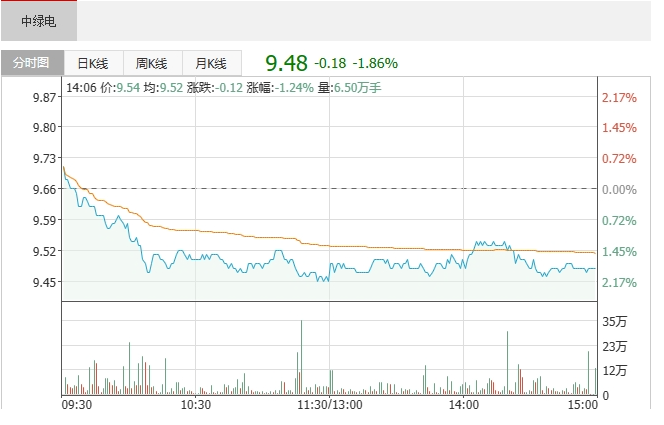This screenshot has width=664, height=425.
Task: Click the -0.18 price change value
Action: tap(331, 63)
